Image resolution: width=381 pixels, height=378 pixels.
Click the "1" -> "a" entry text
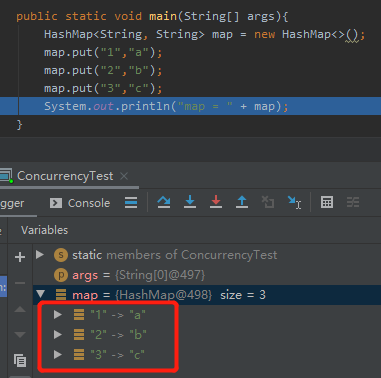click(x=118, y=314)
